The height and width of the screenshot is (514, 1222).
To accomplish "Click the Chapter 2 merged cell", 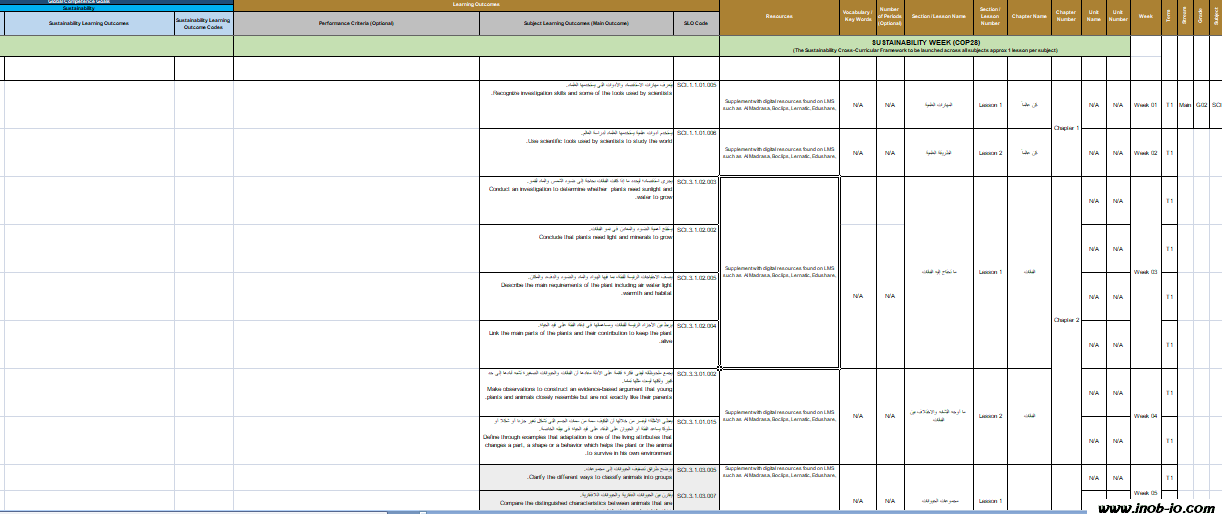I will (x=1066, y=320).
